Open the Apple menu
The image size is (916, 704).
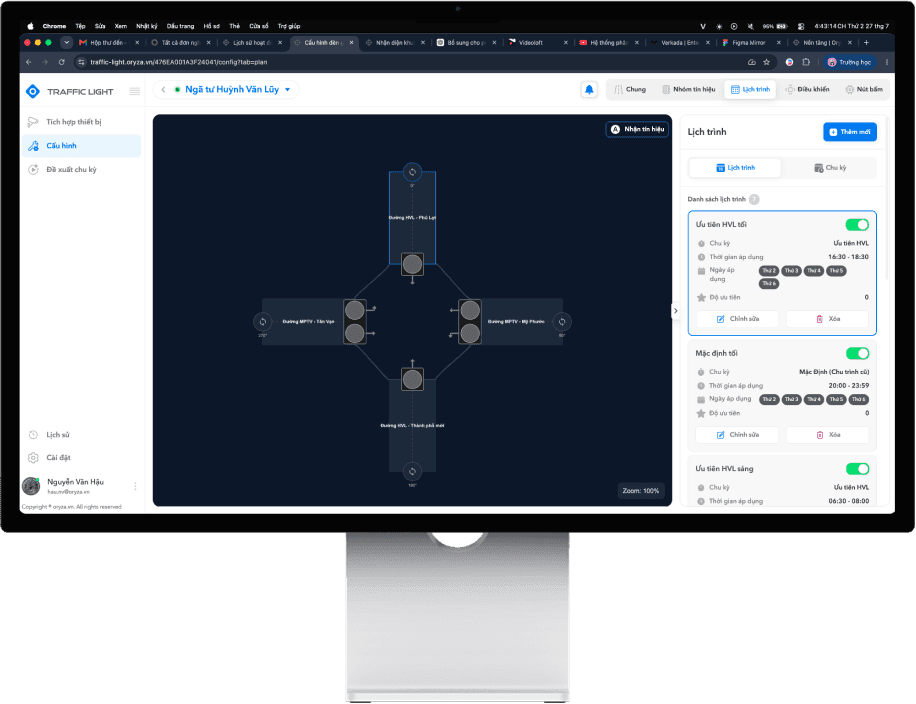click(x=30, y=26)
